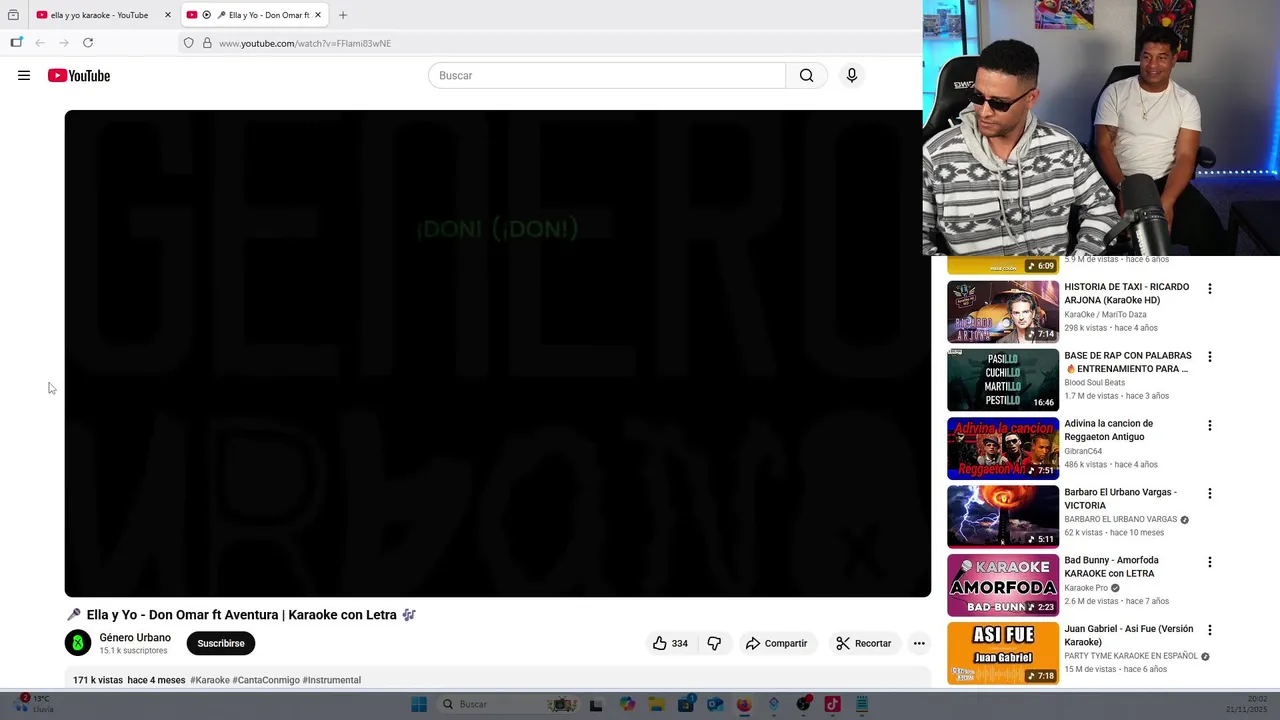Click the #Karaoke hashtag

tap(210, 680)
